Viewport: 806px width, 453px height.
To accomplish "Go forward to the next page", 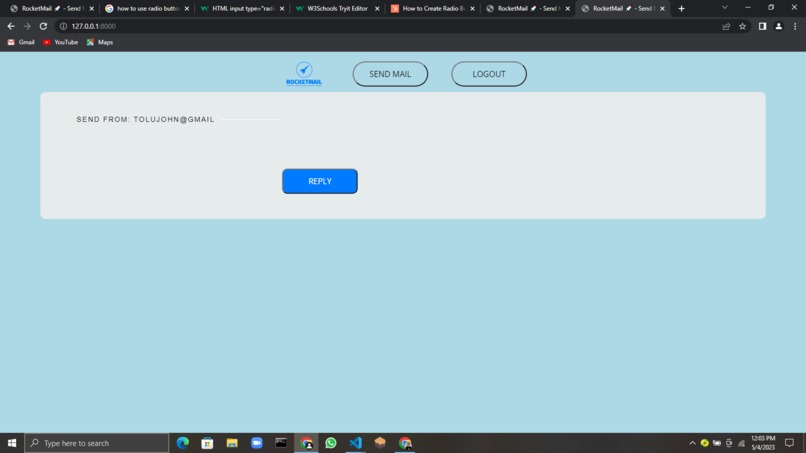I will (27, 26).
